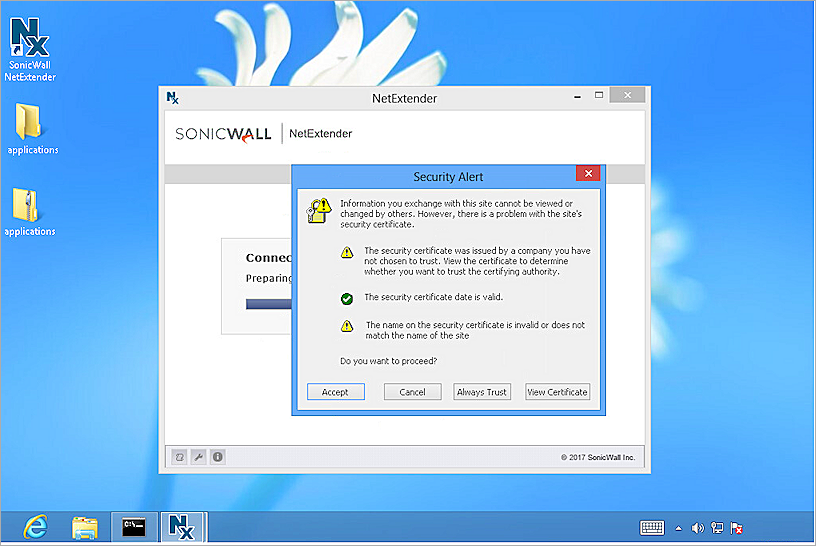Viewport: 816px width, 546px height.
Task: Minimize the NetExtender window
Action: 577,96
